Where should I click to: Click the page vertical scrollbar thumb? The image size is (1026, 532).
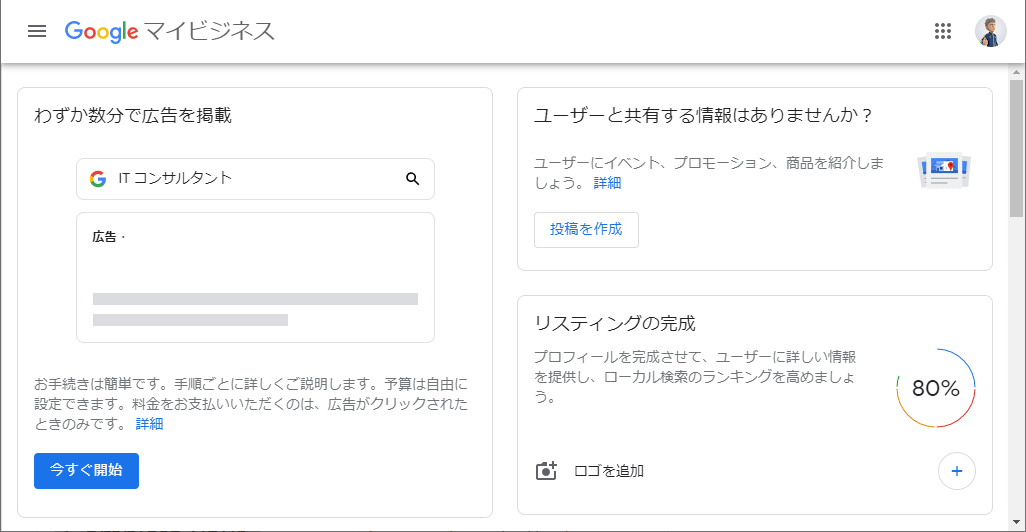click(1016, 149)
